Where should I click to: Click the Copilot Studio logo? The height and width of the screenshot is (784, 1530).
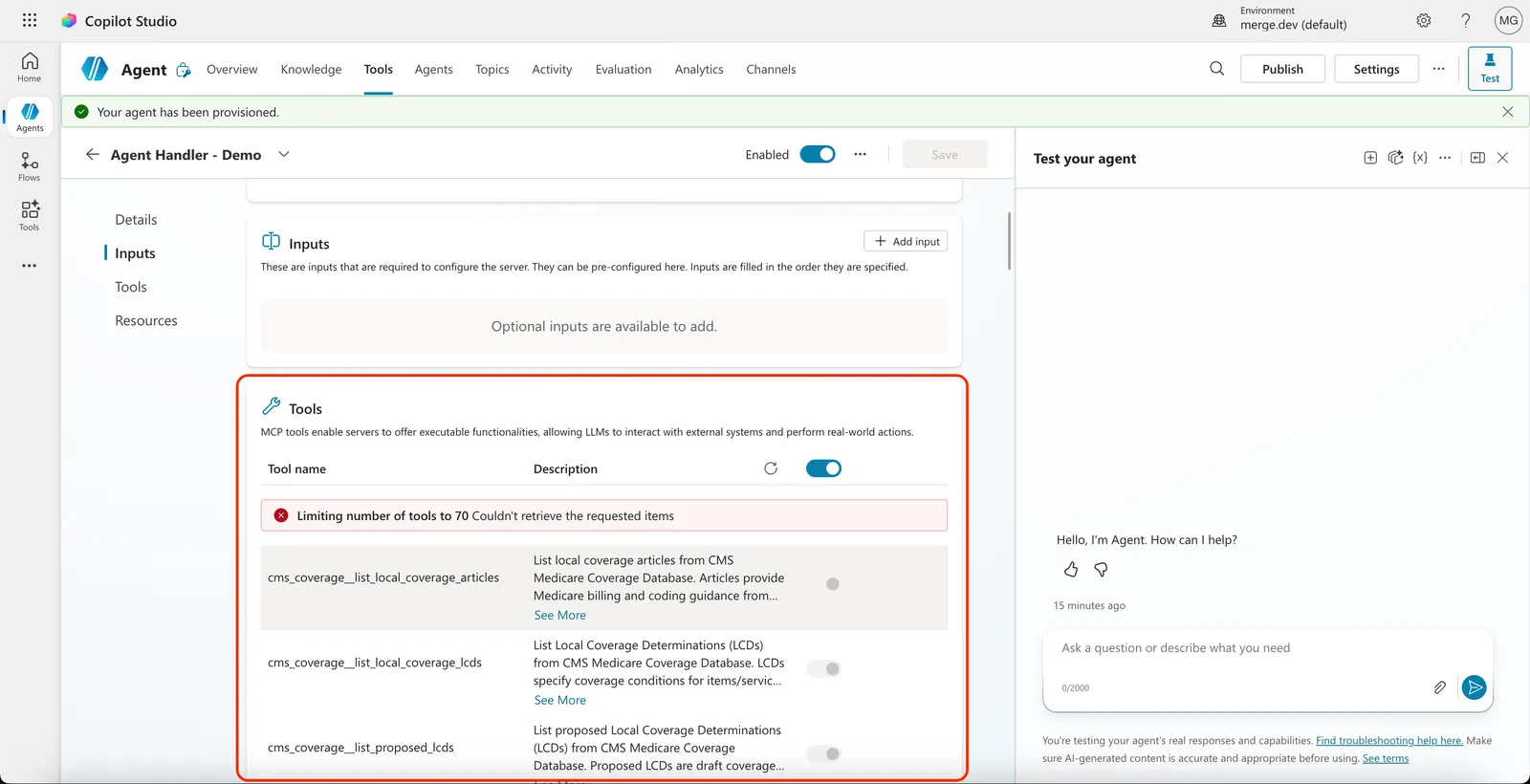pos(69,20)
